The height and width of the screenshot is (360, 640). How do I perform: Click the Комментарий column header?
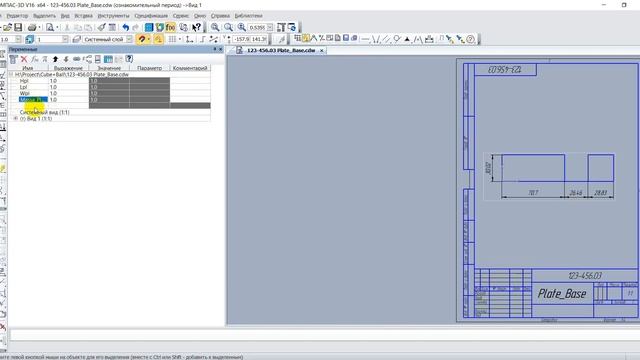[x=190, y=68]
